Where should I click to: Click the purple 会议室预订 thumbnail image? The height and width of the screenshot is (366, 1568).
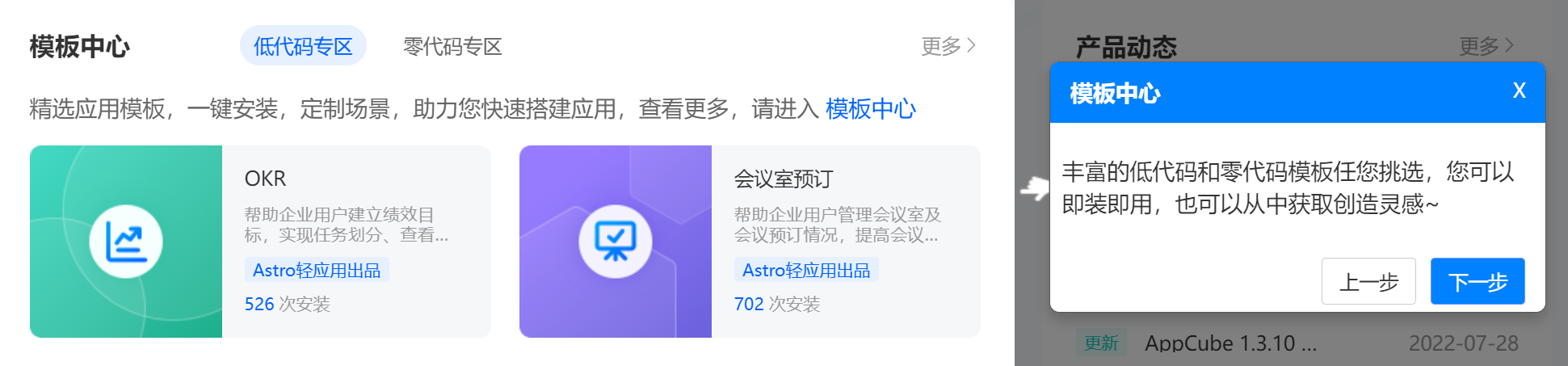[x=616, y=242]
